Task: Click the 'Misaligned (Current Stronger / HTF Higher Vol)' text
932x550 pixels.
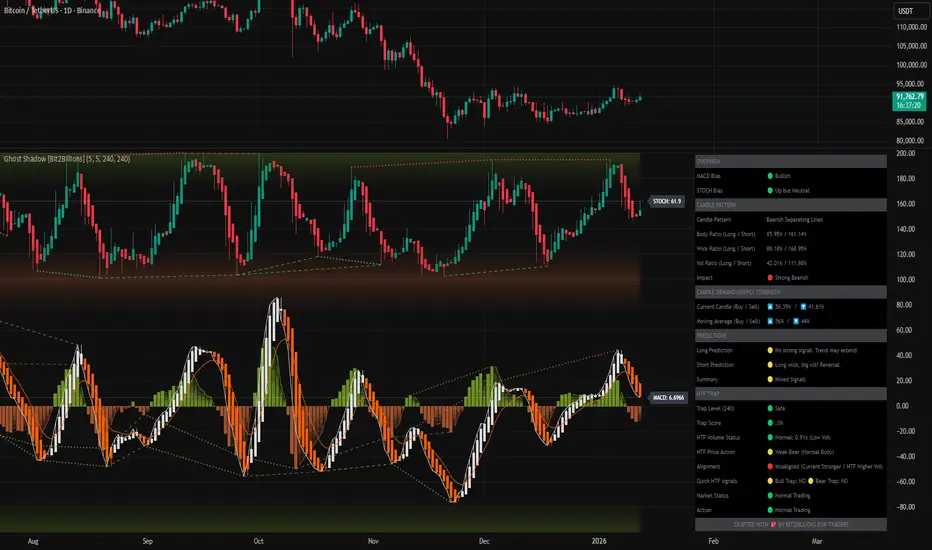Action: 829,467
